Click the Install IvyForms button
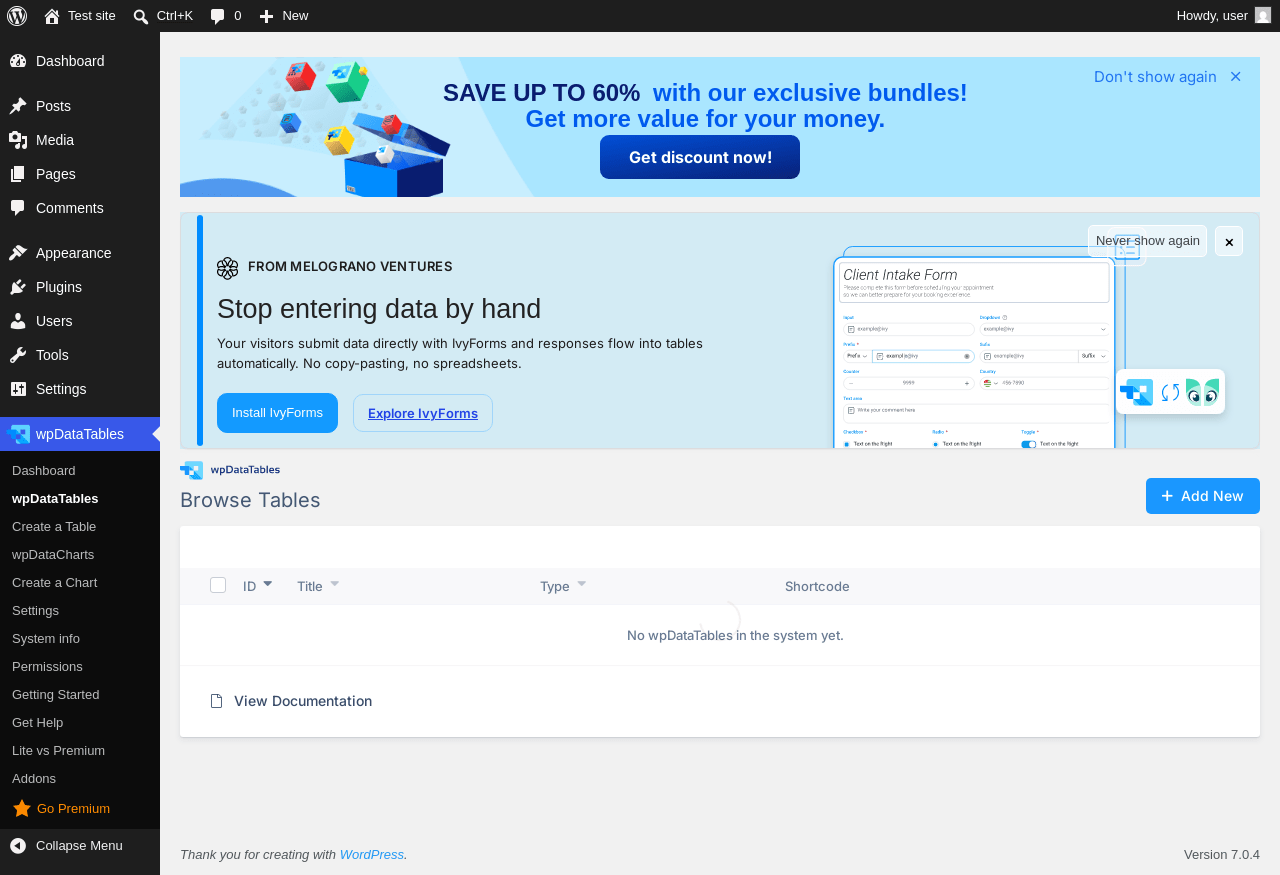This screenshot has width=1280, height=875. coord(277,413)
